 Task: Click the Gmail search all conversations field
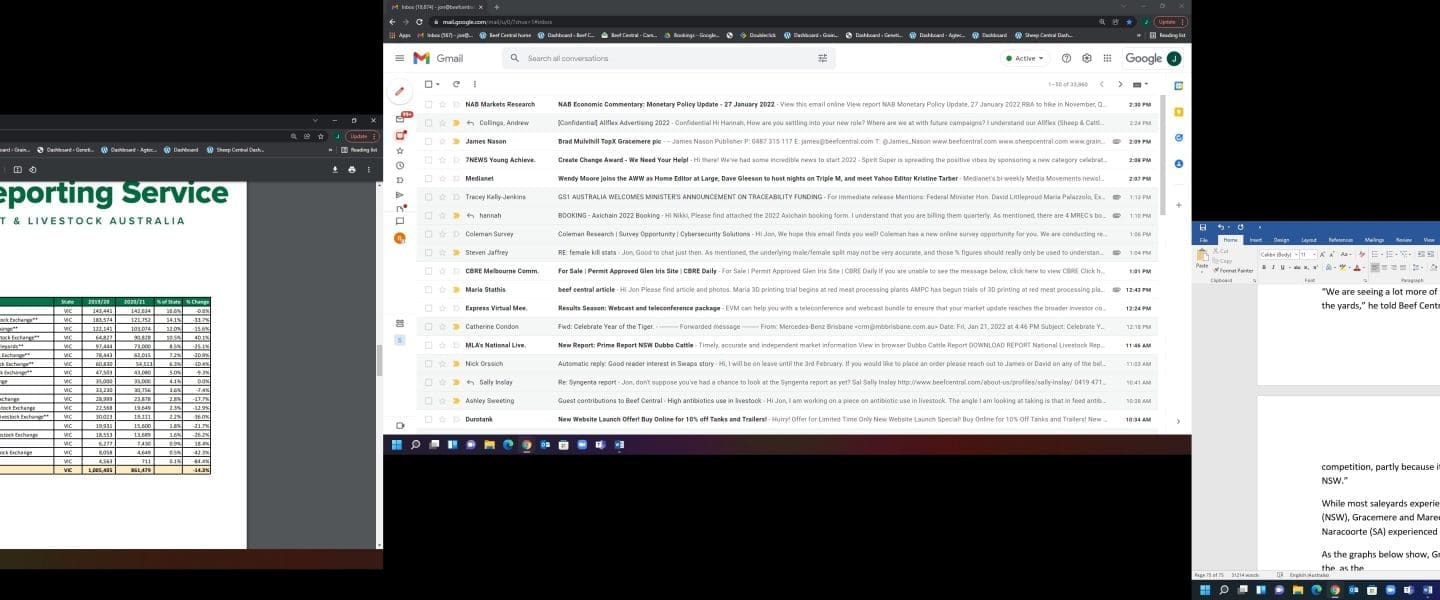668,58
